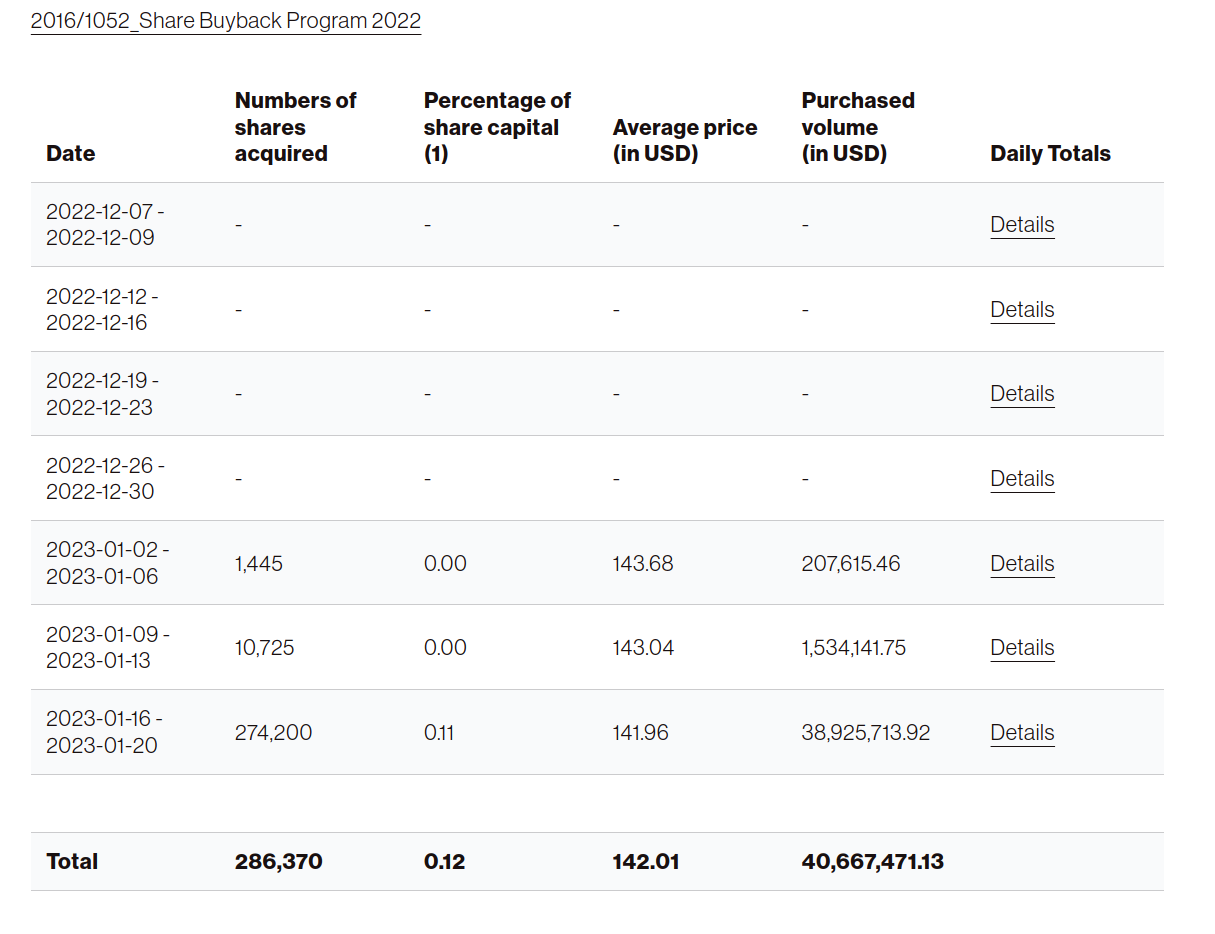Viewport: 1215px width, 934px height.
Task: Open the 2016/1052_Share Buyback Program 2022 link
Action: pos(225,21)
